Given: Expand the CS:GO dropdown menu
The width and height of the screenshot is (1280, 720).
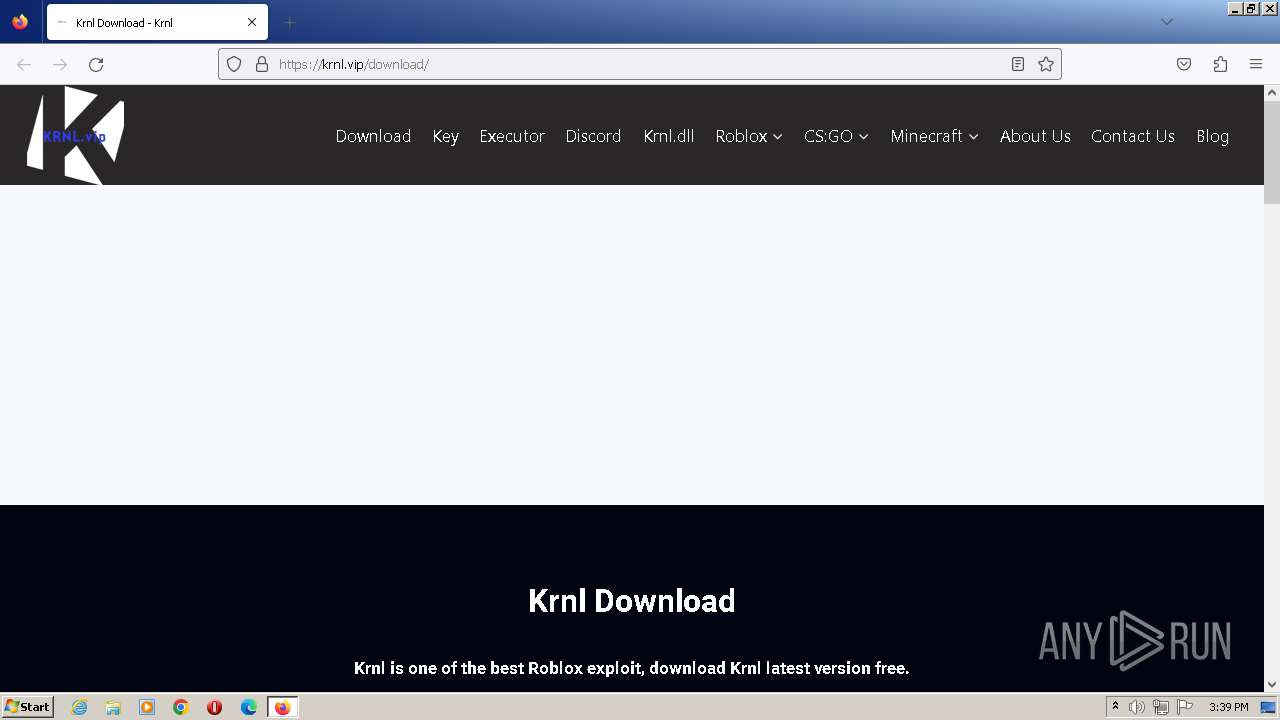Looking at the screenshot, I should tap(836, 136).
